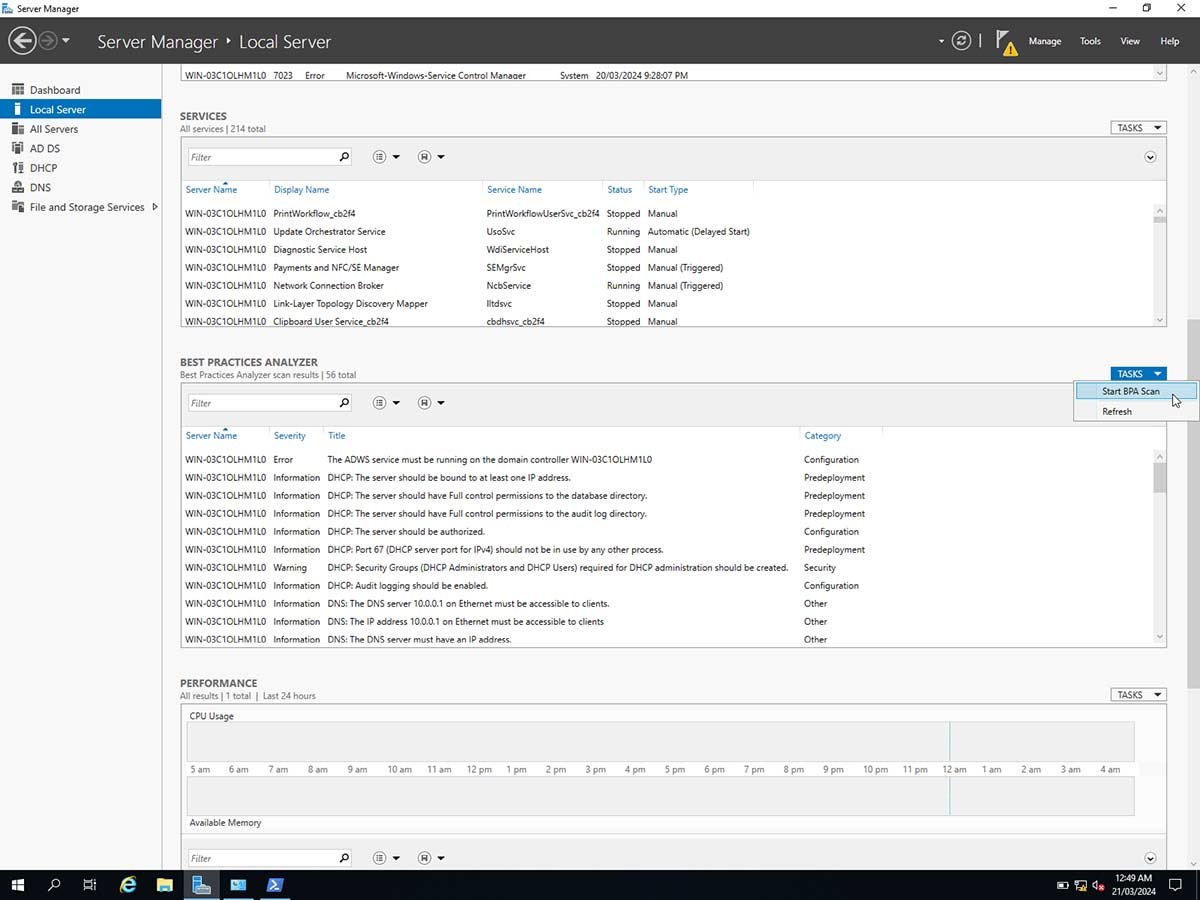This screenshot has height=900, width=1200.
Task: Sort BPA results by Severity column
Action: point(290,436)
